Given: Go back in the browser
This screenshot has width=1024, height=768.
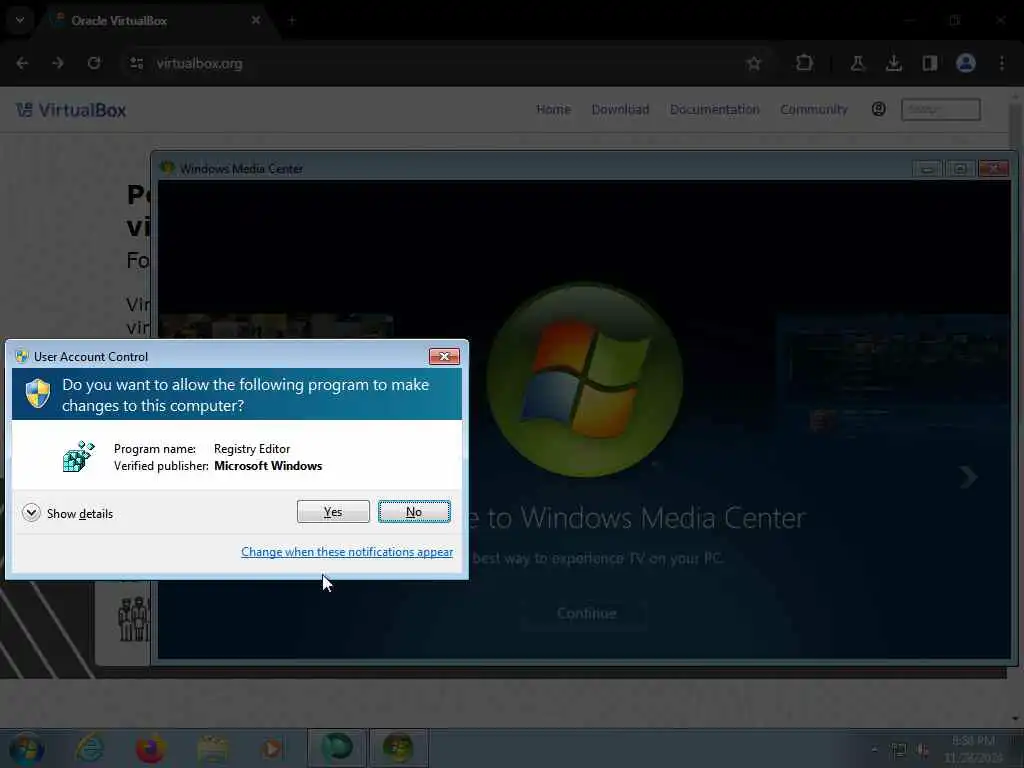Looking at the screenshot, I should [22, 63].
